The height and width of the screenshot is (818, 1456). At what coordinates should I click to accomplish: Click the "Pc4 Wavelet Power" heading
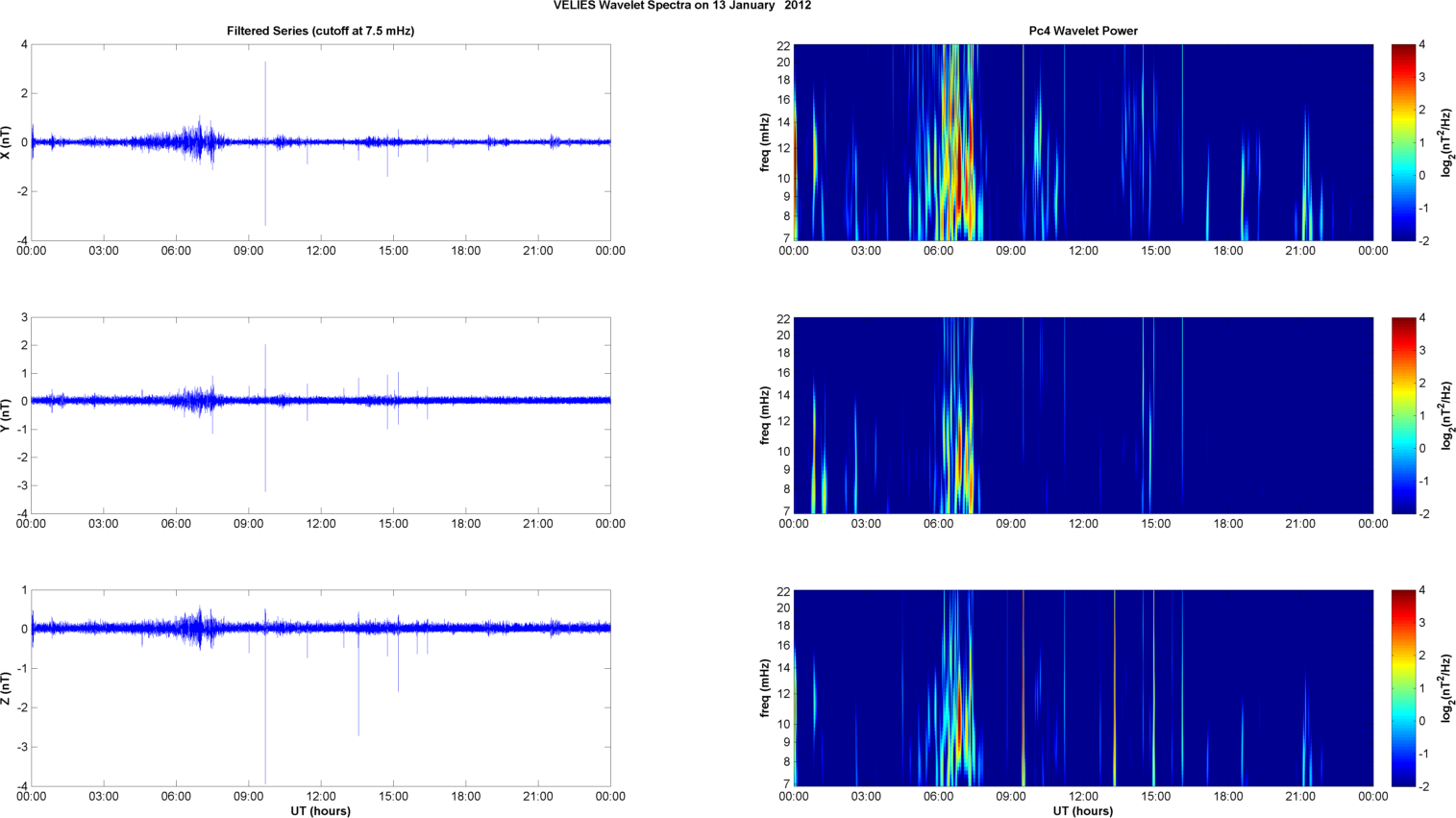coord(1083,31)
